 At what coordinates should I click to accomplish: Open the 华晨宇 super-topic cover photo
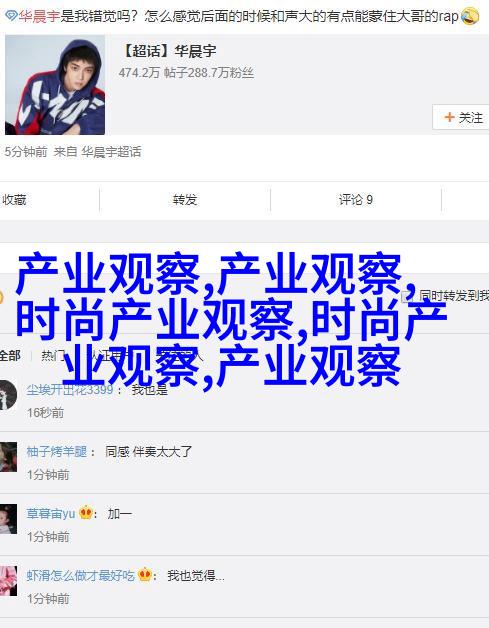coord(55,85)
